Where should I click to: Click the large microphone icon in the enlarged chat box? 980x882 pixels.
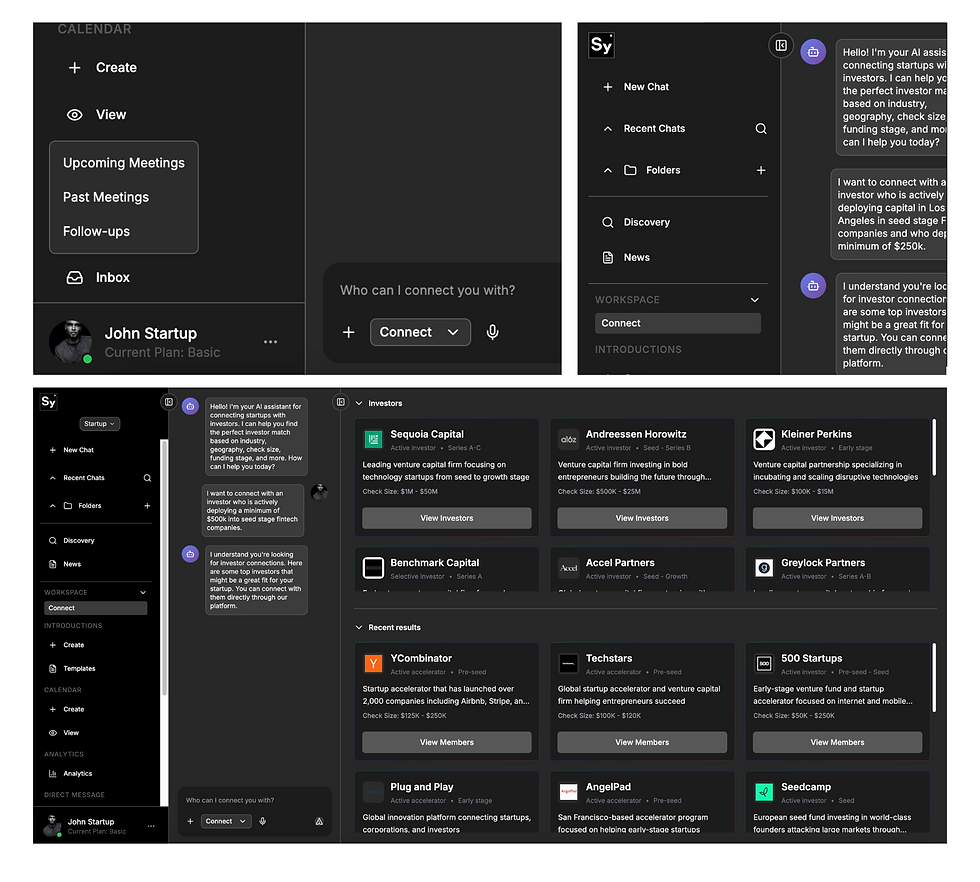(x=492, y=333)
